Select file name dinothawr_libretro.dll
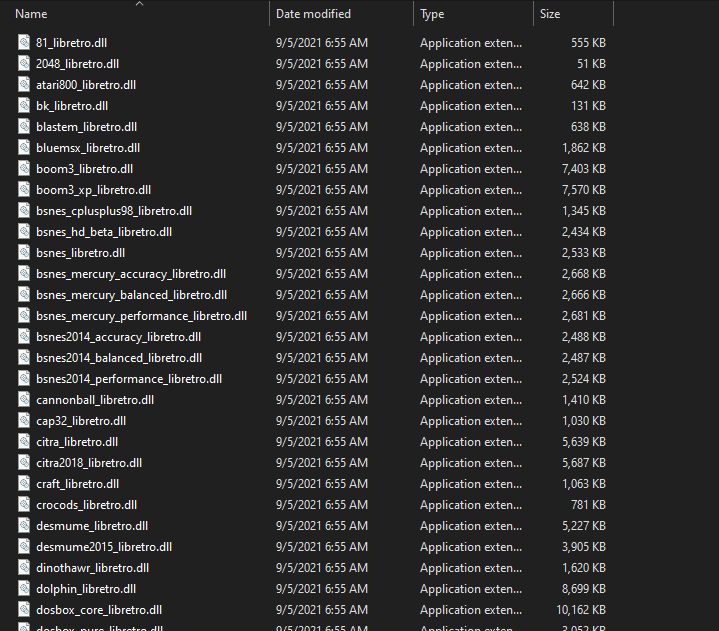This screenshot has width=719, height=631. point(93,568)
